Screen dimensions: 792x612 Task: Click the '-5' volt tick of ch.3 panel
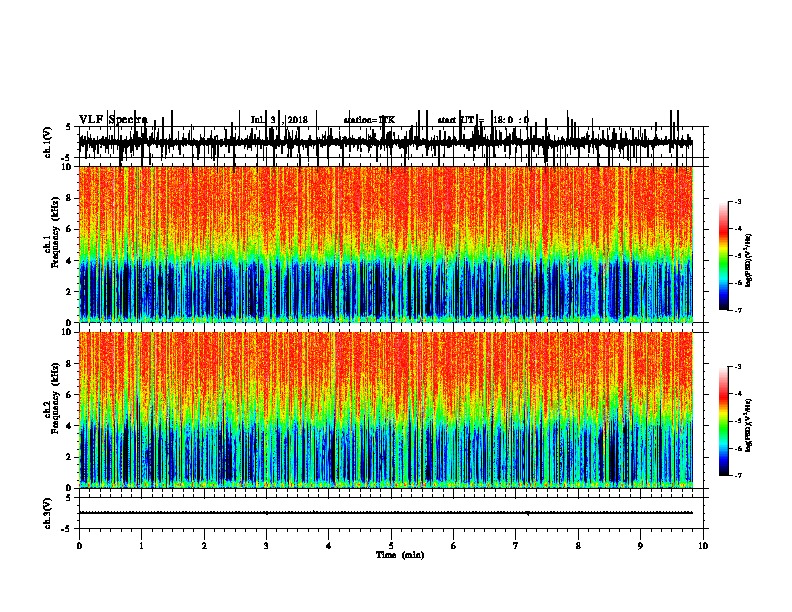(x=68, y=529)
